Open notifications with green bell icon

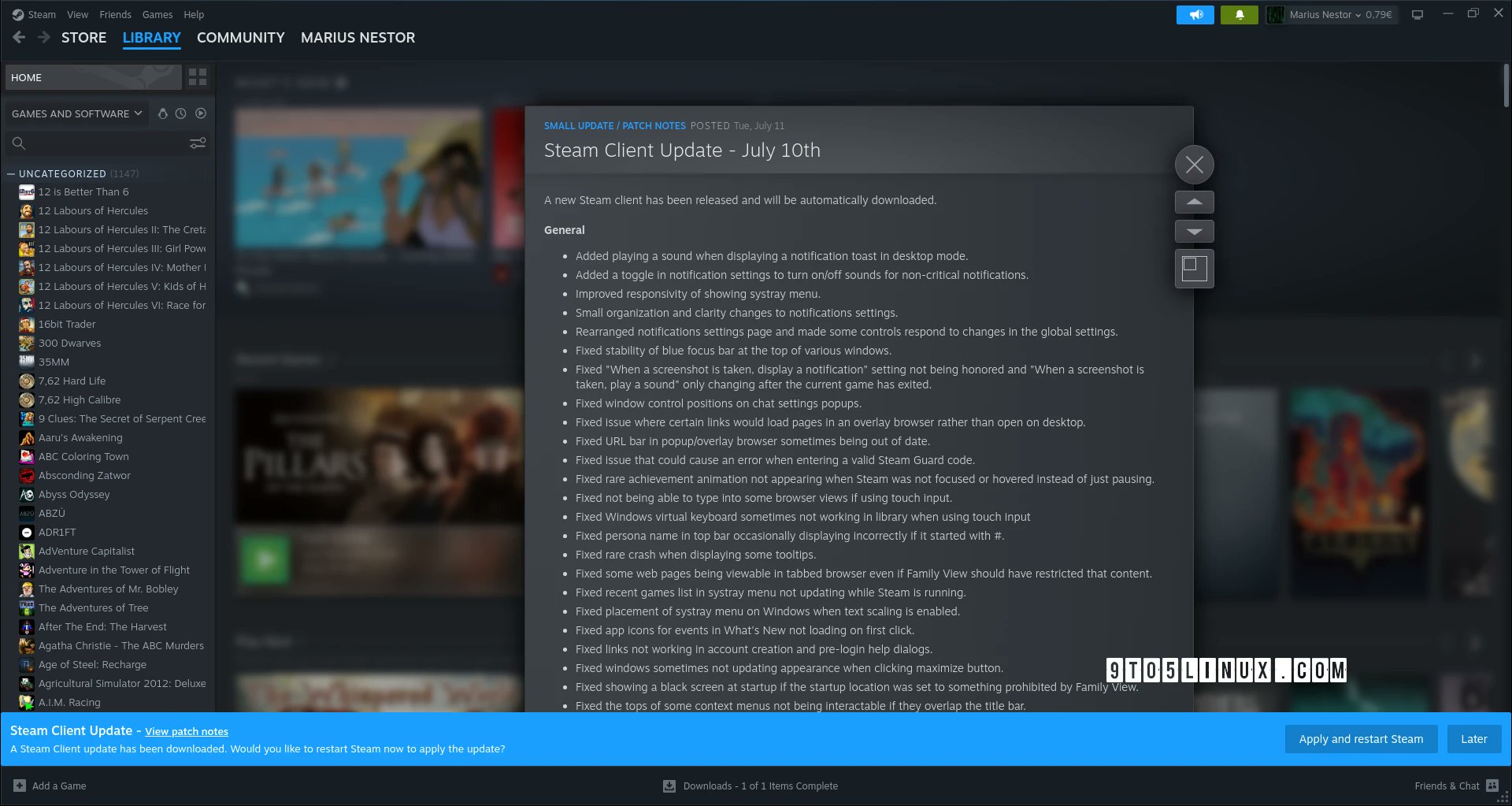click(1239, 15)
